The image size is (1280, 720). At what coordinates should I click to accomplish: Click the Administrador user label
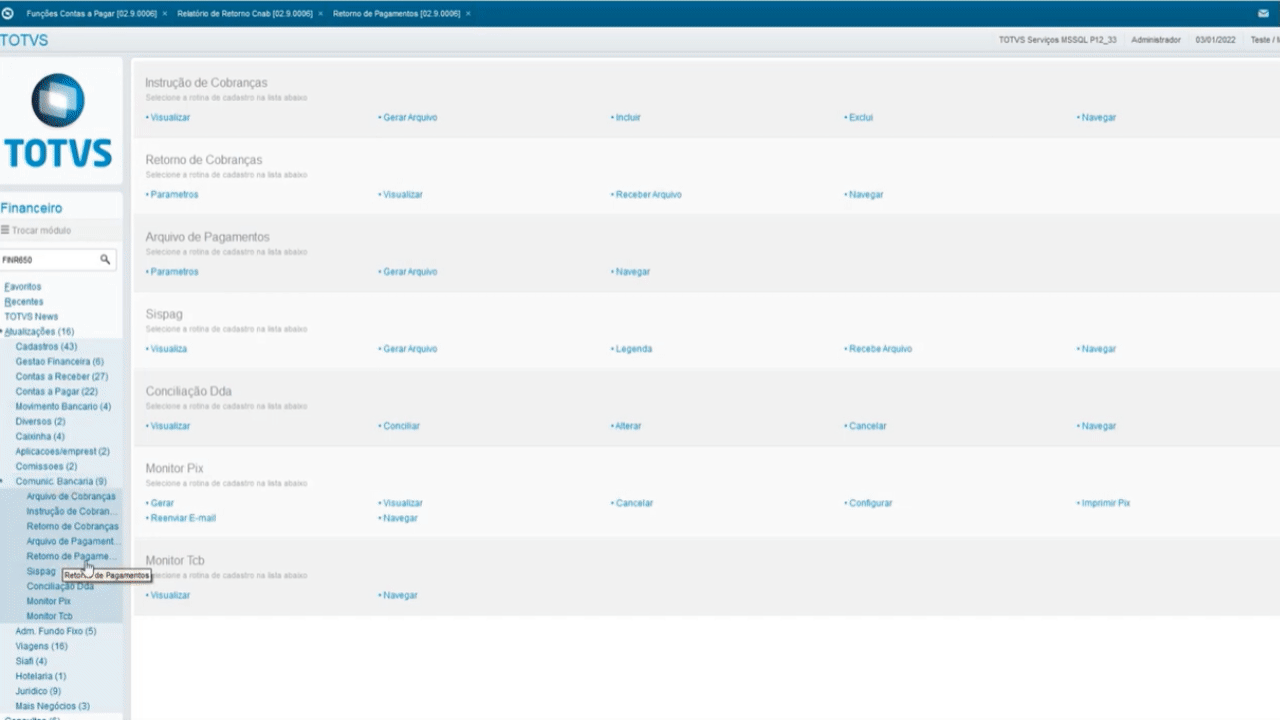tap(1156, 40)
